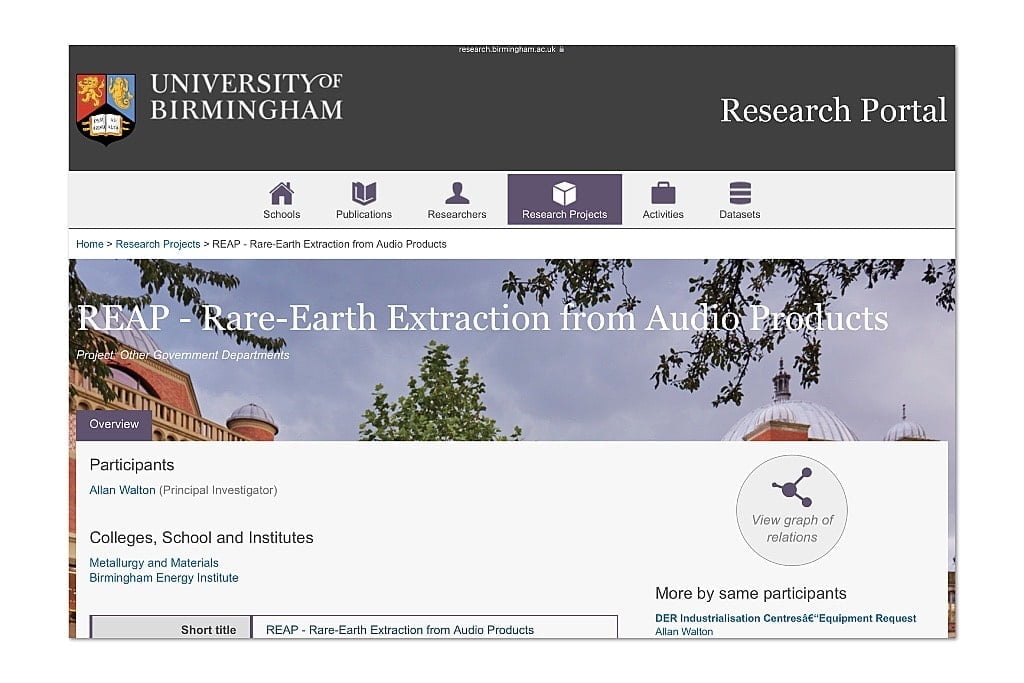Image resolution: width=1024 pixels, height=683 pixels.
Task: Select the Research Projects cube icon
Action: [564, 193]
